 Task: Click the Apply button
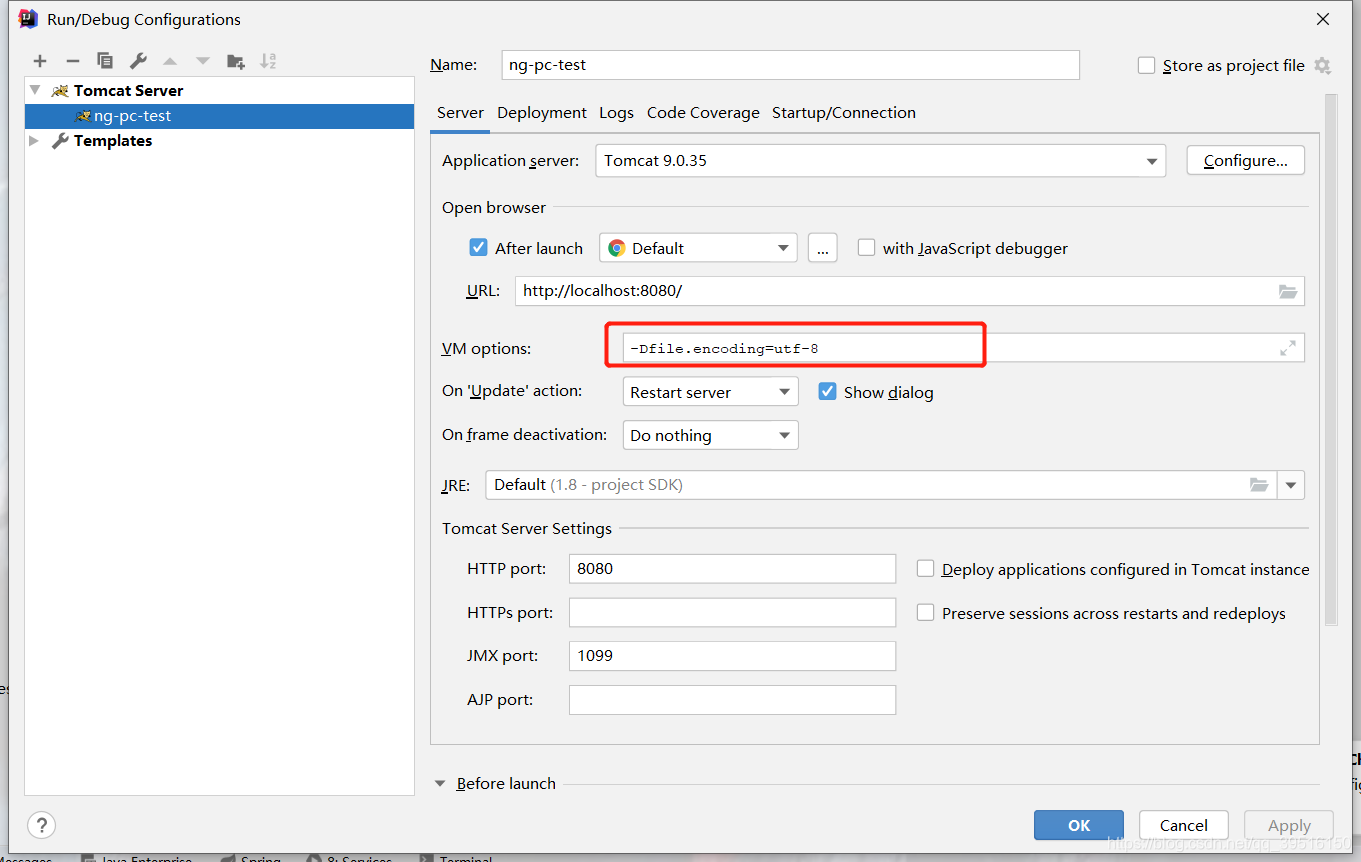point(1289,825)
